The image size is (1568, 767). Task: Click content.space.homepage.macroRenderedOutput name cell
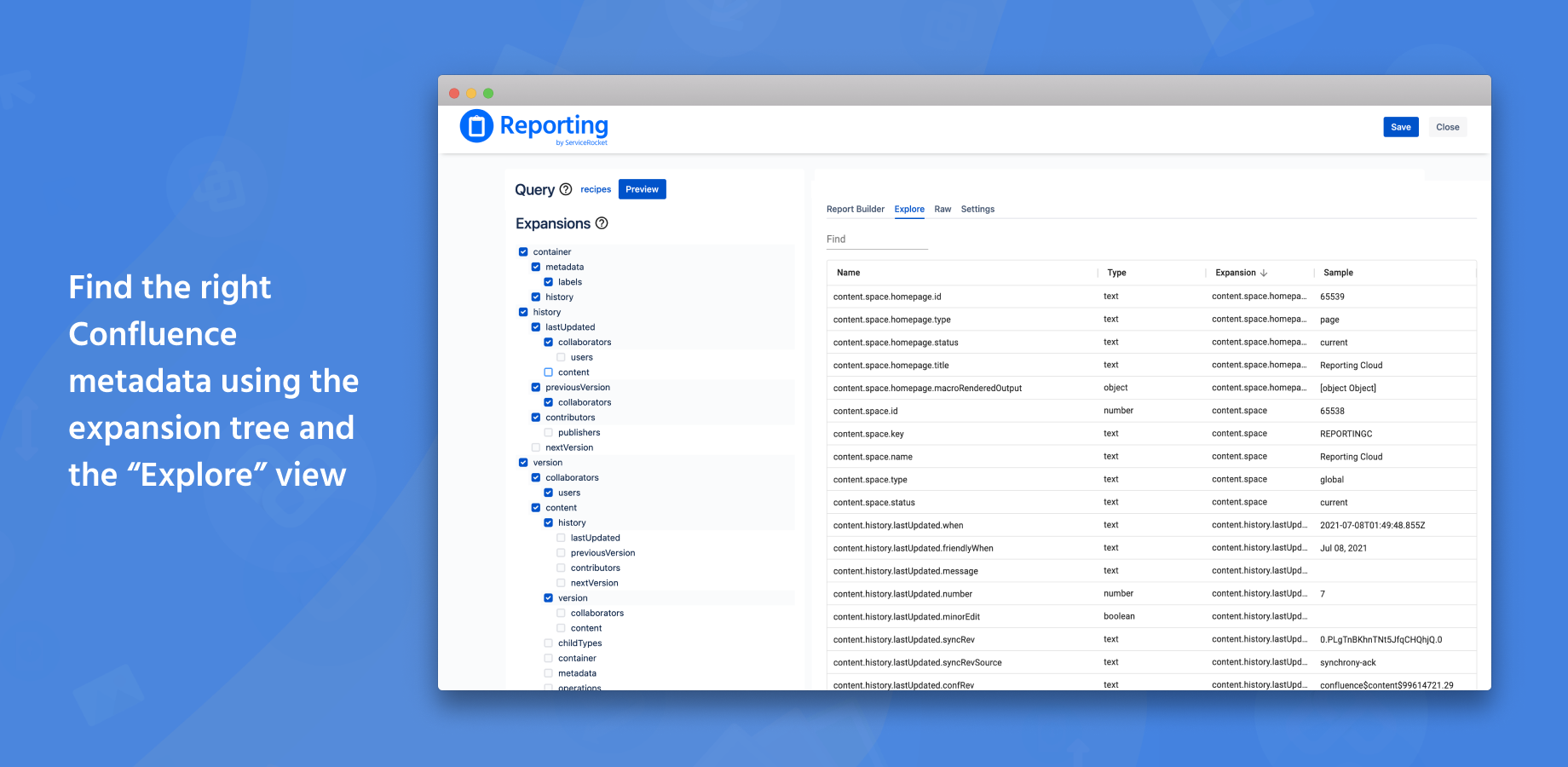pos(928,388)
